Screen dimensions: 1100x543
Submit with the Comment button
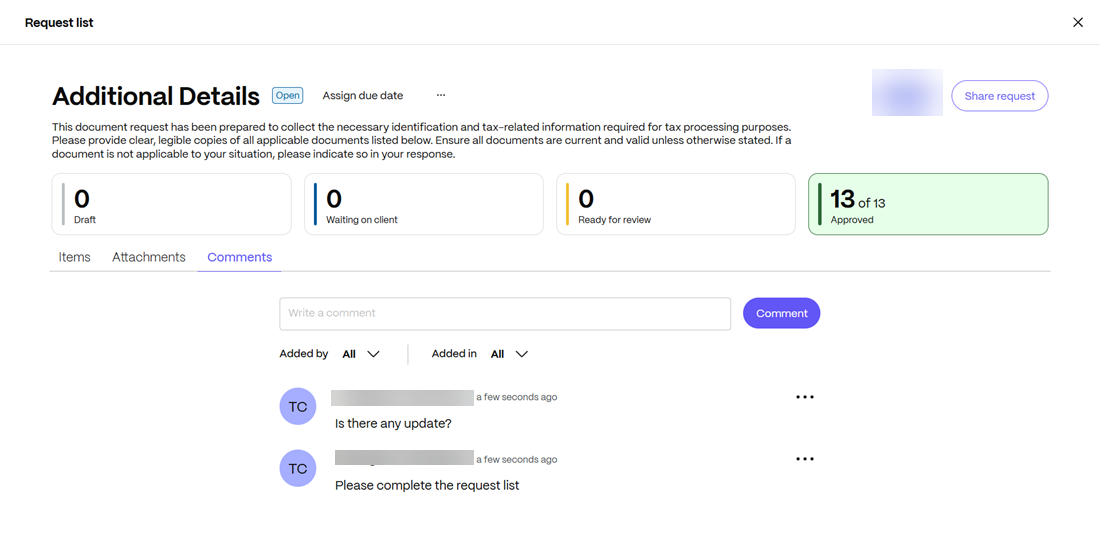point(782,313)
